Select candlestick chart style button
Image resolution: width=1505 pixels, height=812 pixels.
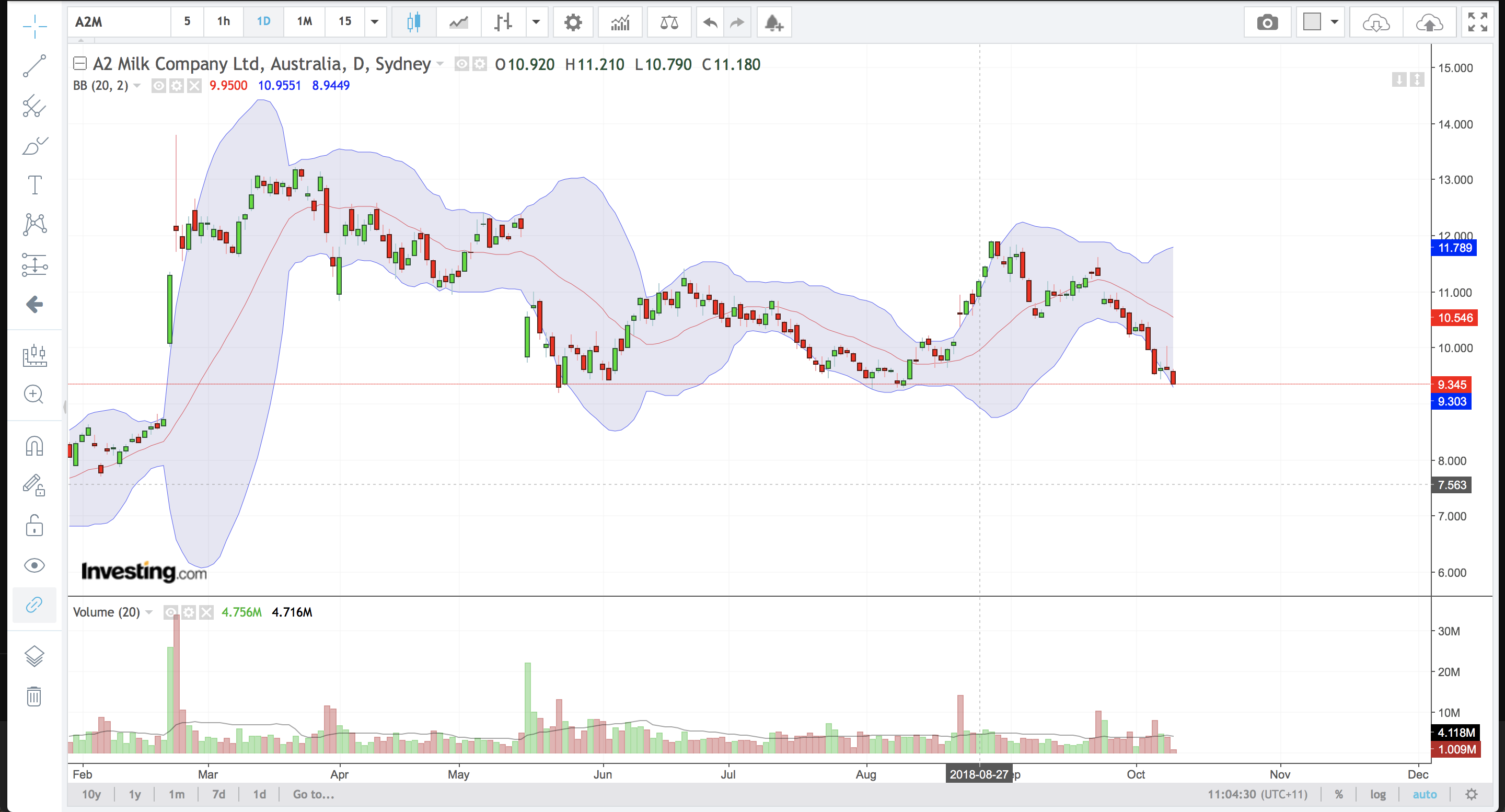coord(414,22)
